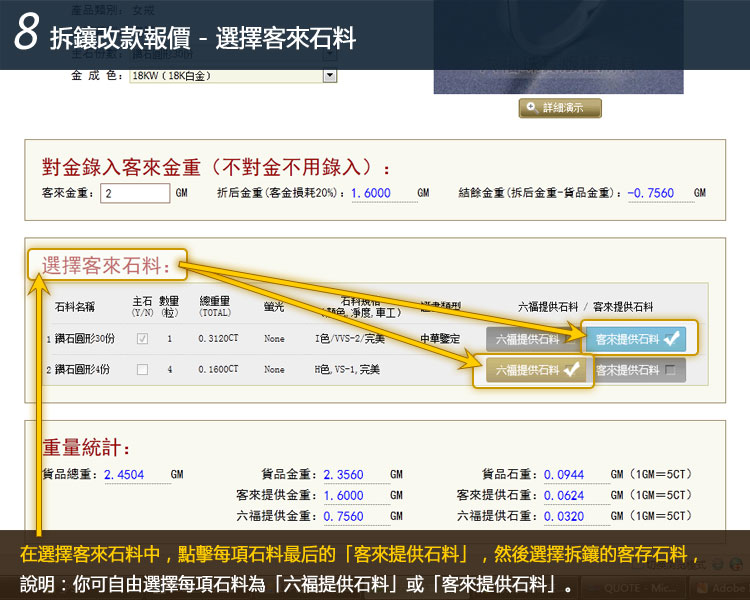Choose 客來提供石料 for 鑽石圓形4份 row
Screen dimensions: 750x600
(637, 370)
